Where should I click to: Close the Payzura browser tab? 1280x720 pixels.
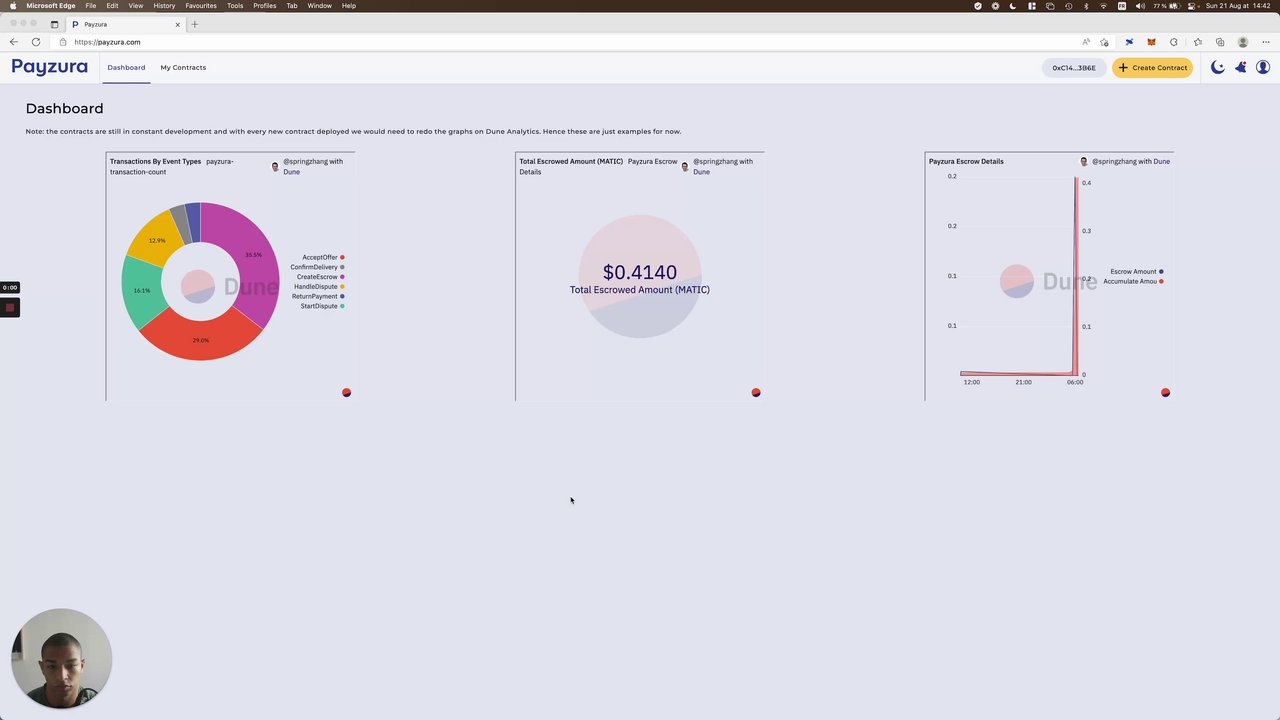coord(178,24)
